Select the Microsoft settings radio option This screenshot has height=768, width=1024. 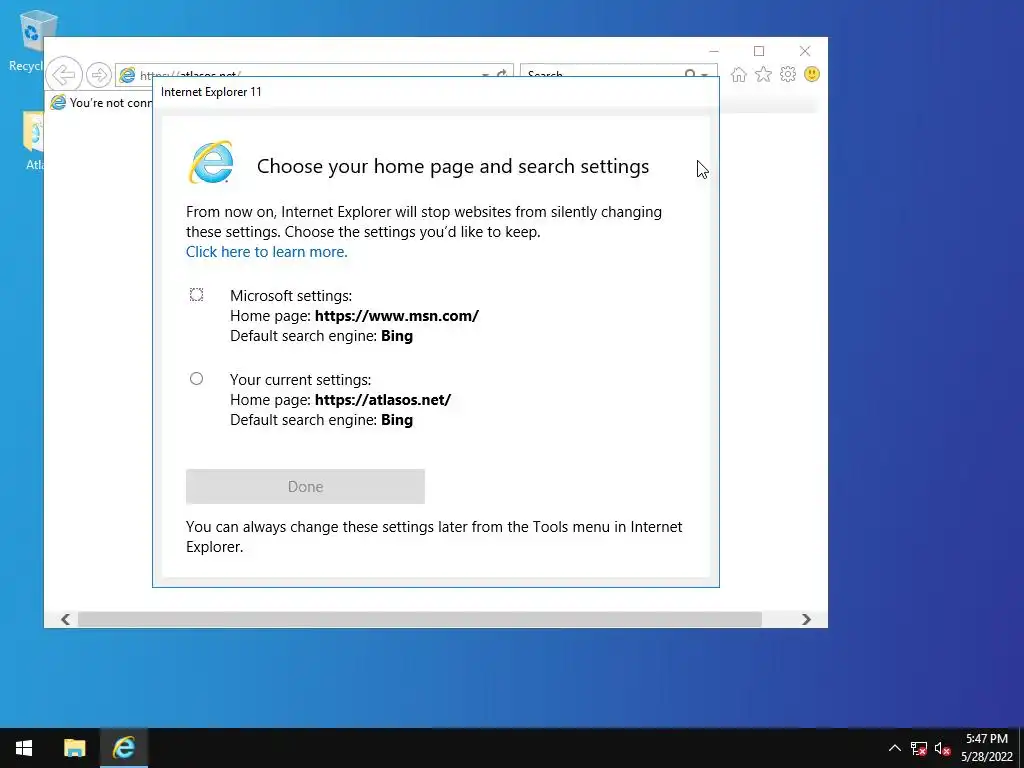(x=196, y=295)
